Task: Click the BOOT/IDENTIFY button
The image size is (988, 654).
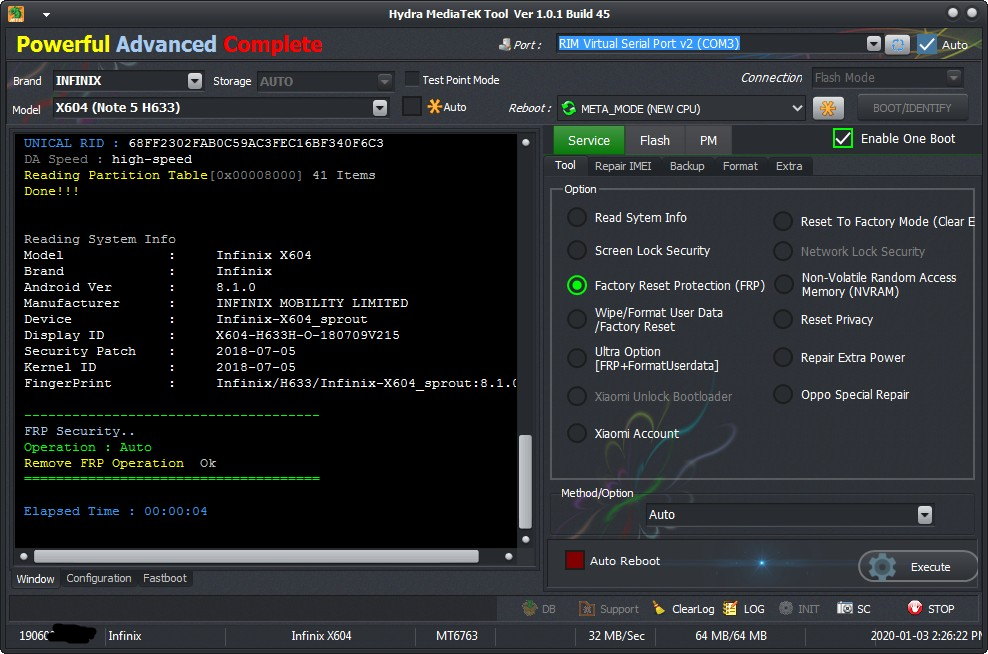Action: [912, 108]
